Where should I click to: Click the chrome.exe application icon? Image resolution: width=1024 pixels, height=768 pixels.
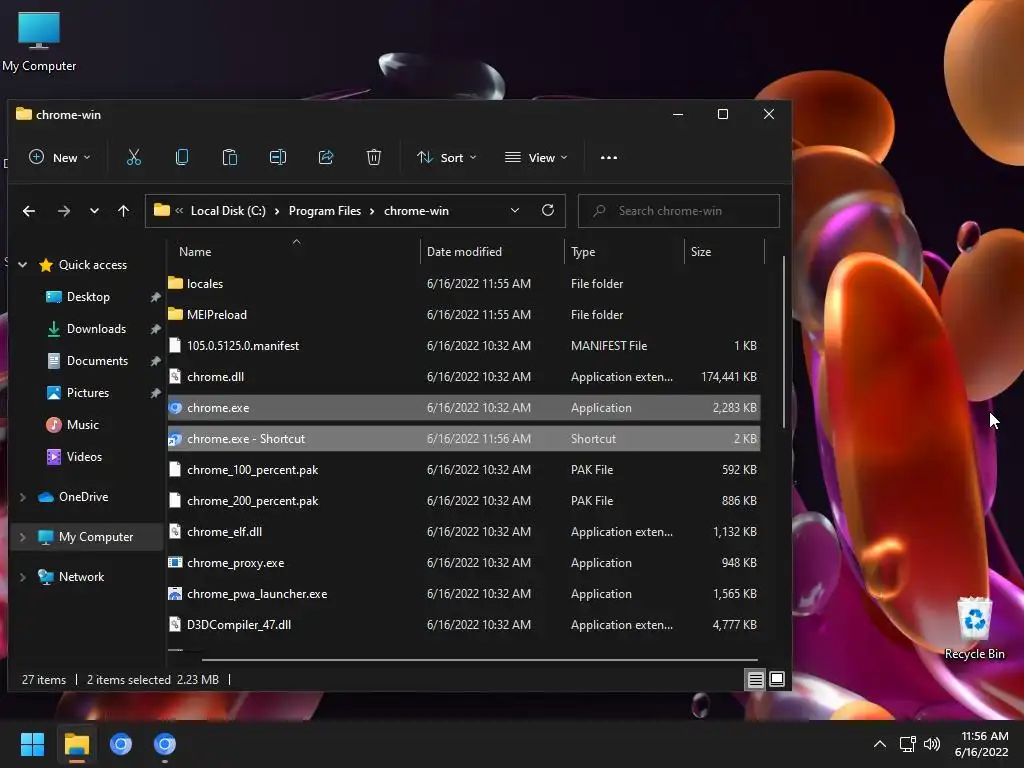tap(175, 408)
